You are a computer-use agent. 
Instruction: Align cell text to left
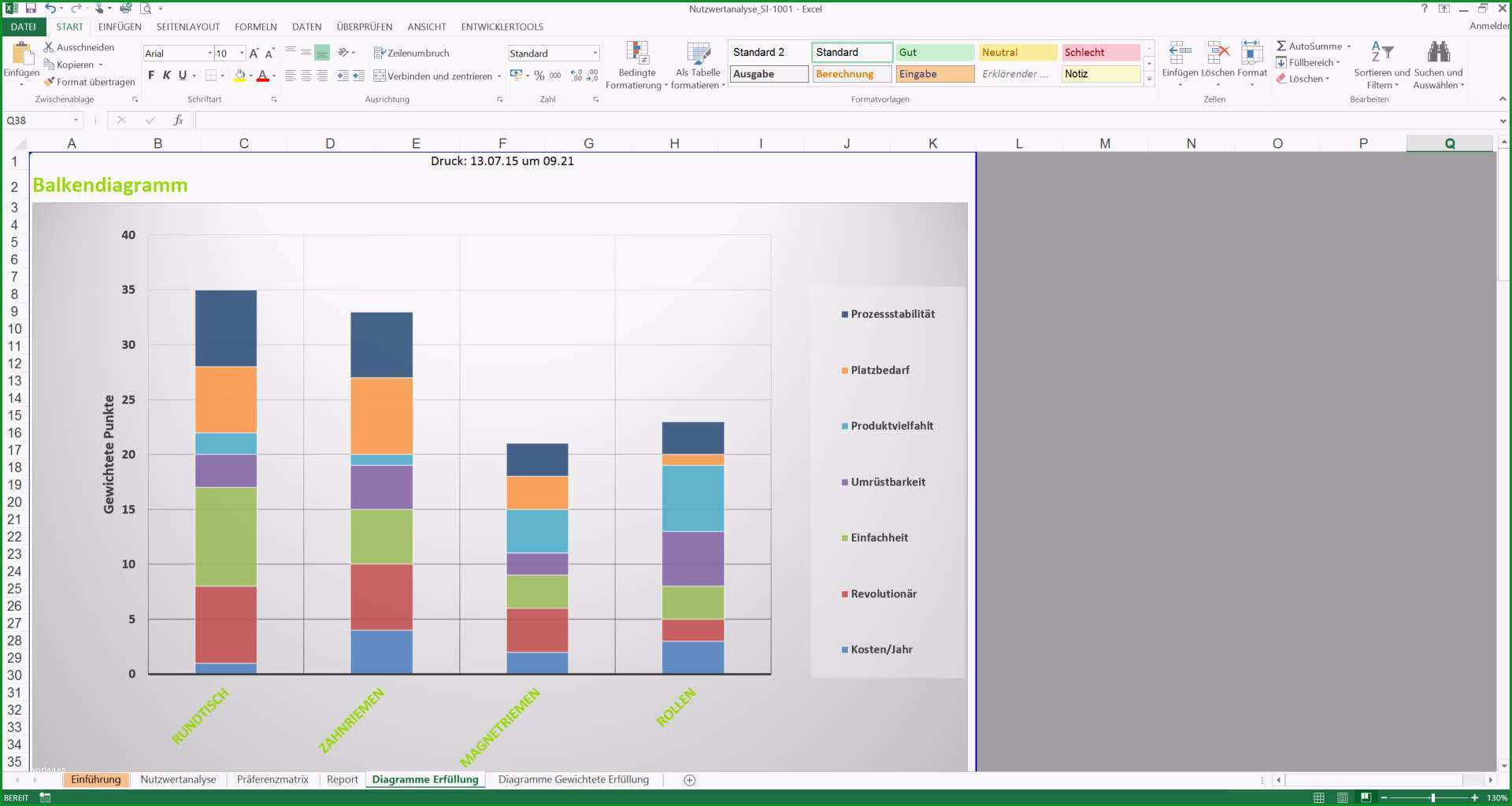click(x=291, y=76)
